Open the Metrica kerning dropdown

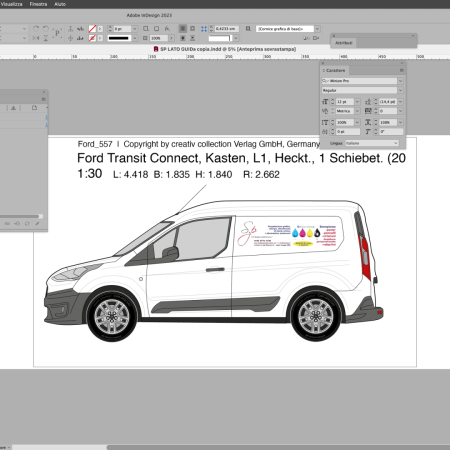point(357,111)
